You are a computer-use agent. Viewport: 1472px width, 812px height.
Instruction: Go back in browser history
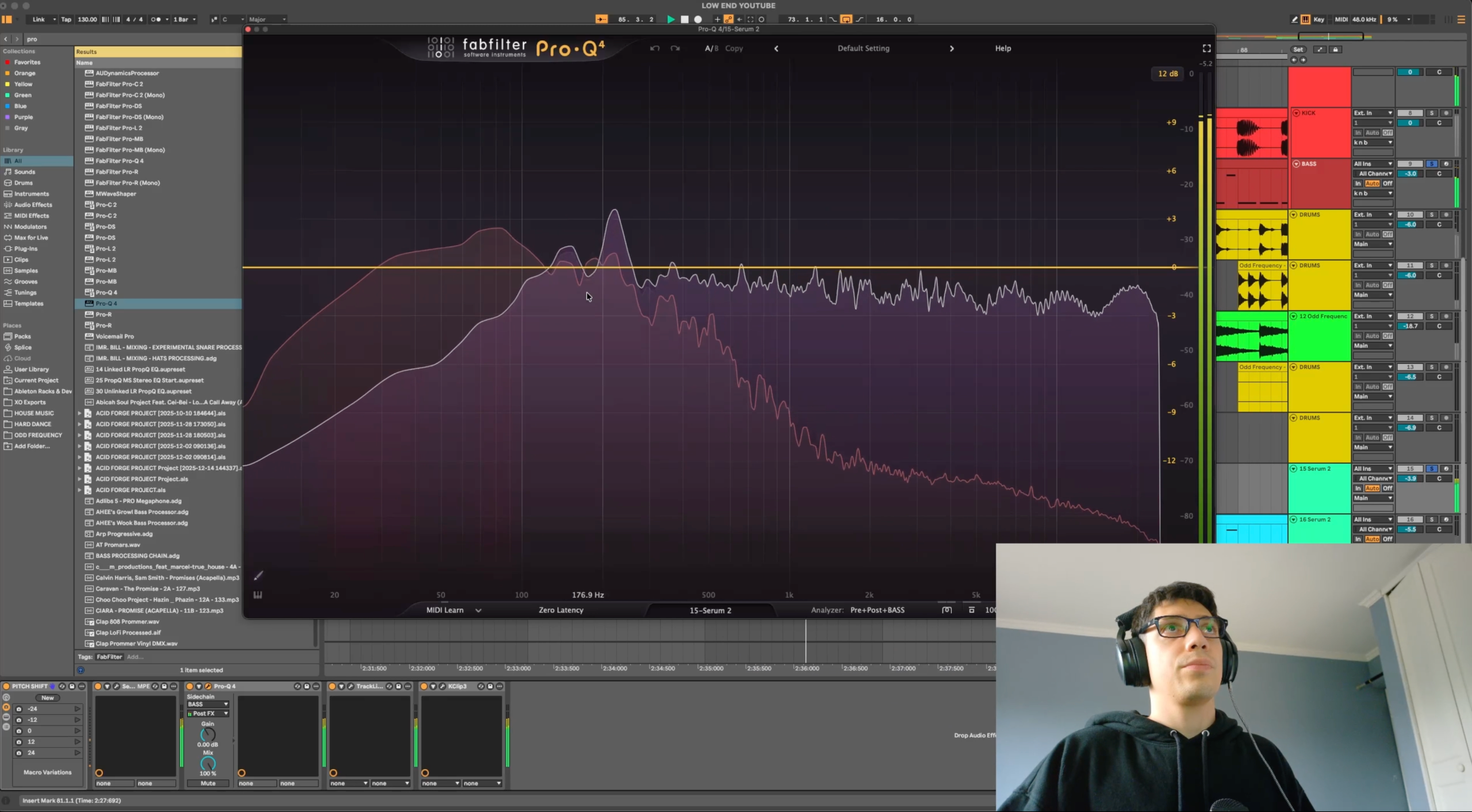6,39
